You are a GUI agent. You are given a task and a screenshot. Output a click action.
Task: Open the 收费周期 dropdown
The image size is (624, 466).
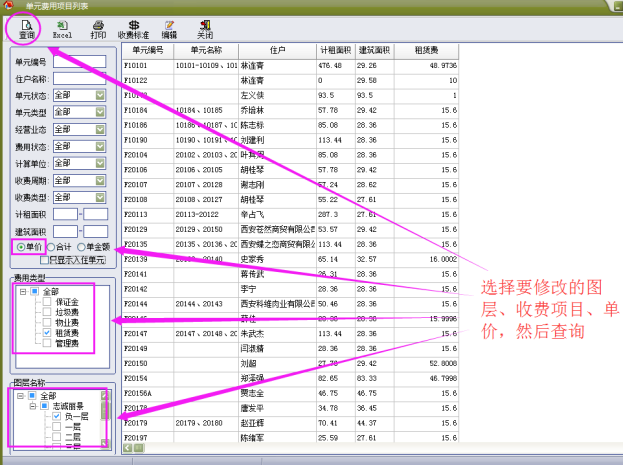click(100, 181)
